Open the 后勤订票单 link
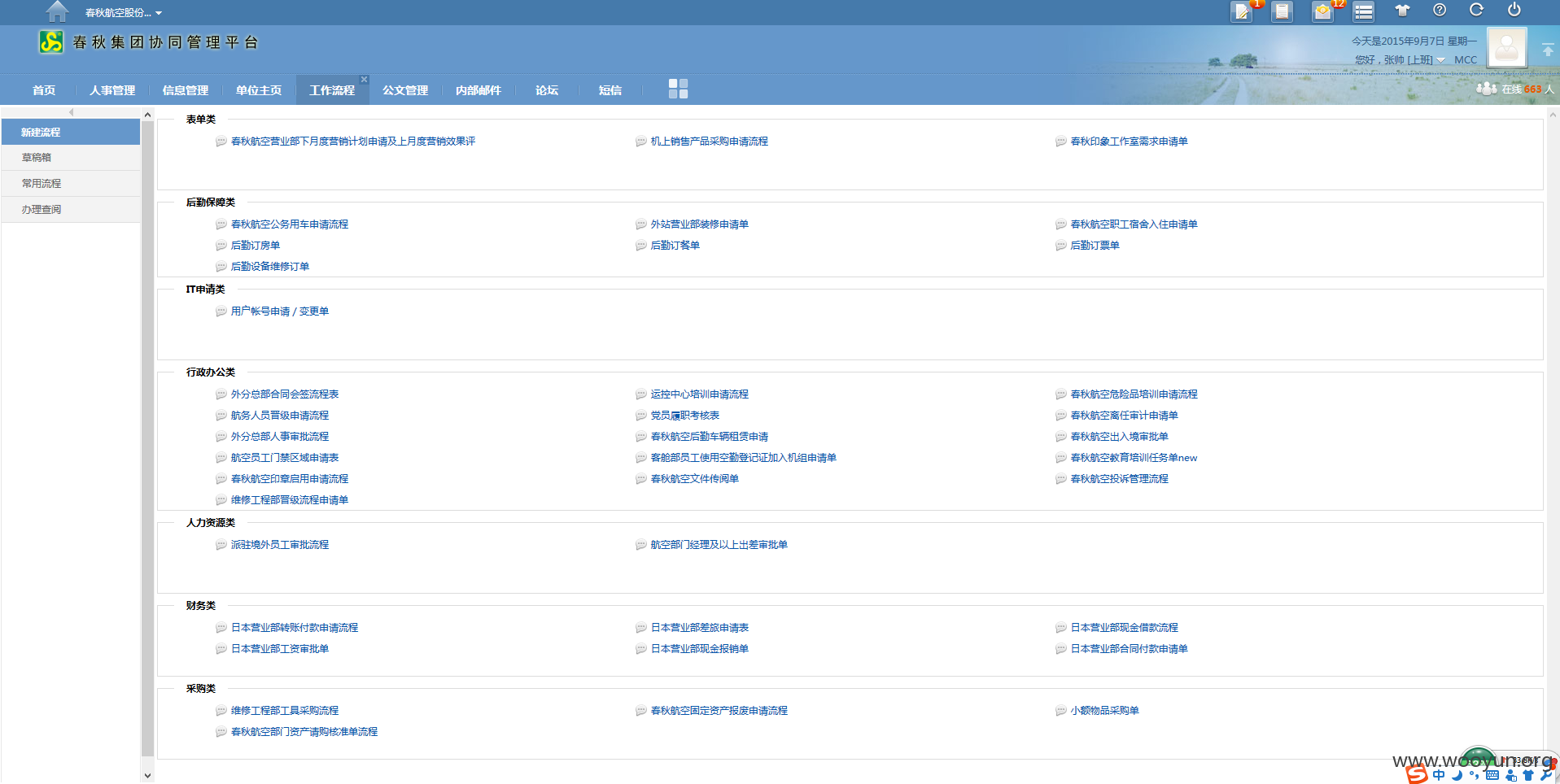This screenshot has width=1560, height=784. coord(1095,246)
